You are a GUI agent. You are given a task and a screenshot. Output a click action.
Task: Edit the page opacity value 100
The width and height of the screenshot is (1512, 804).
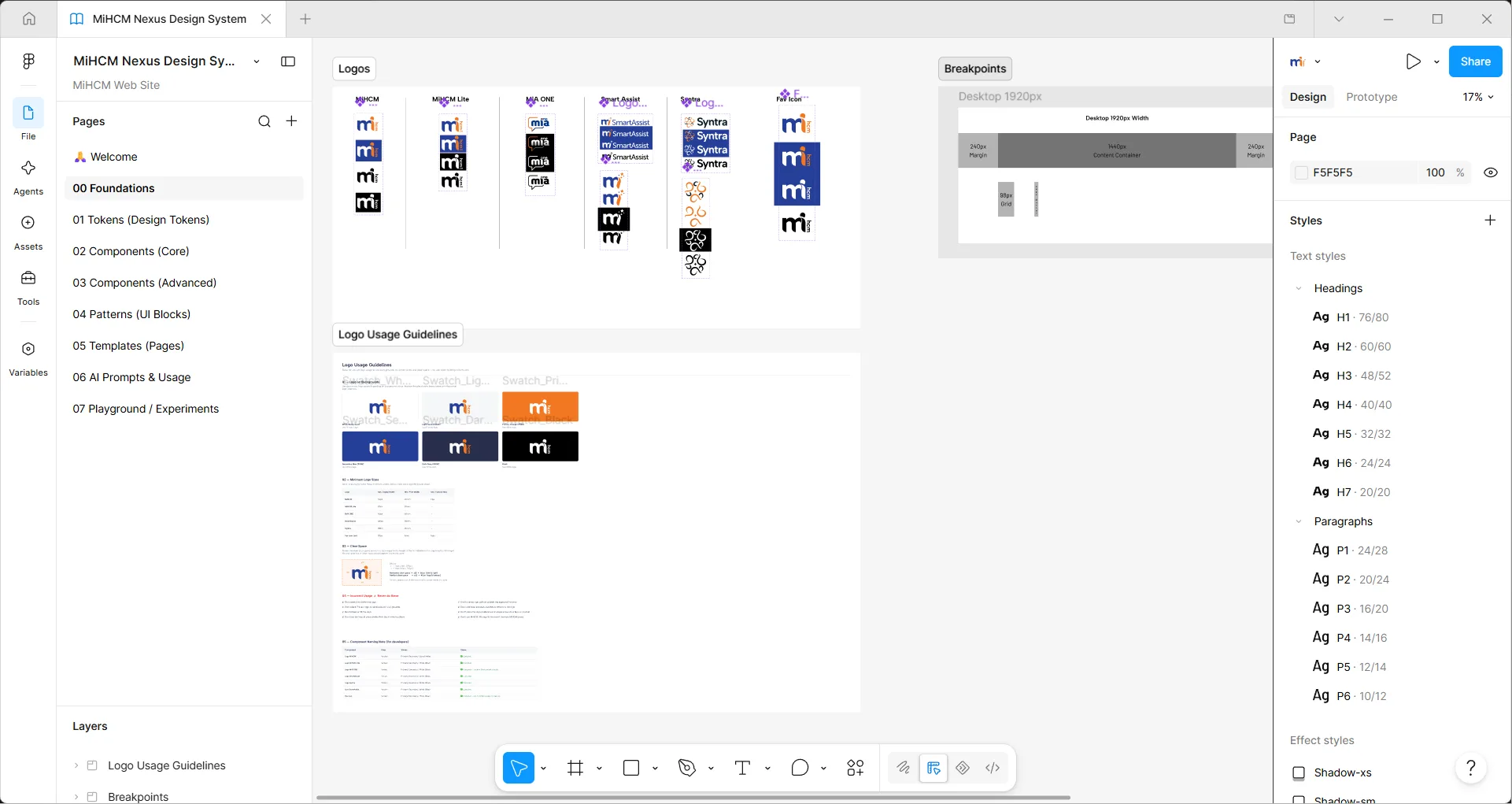1435,172
